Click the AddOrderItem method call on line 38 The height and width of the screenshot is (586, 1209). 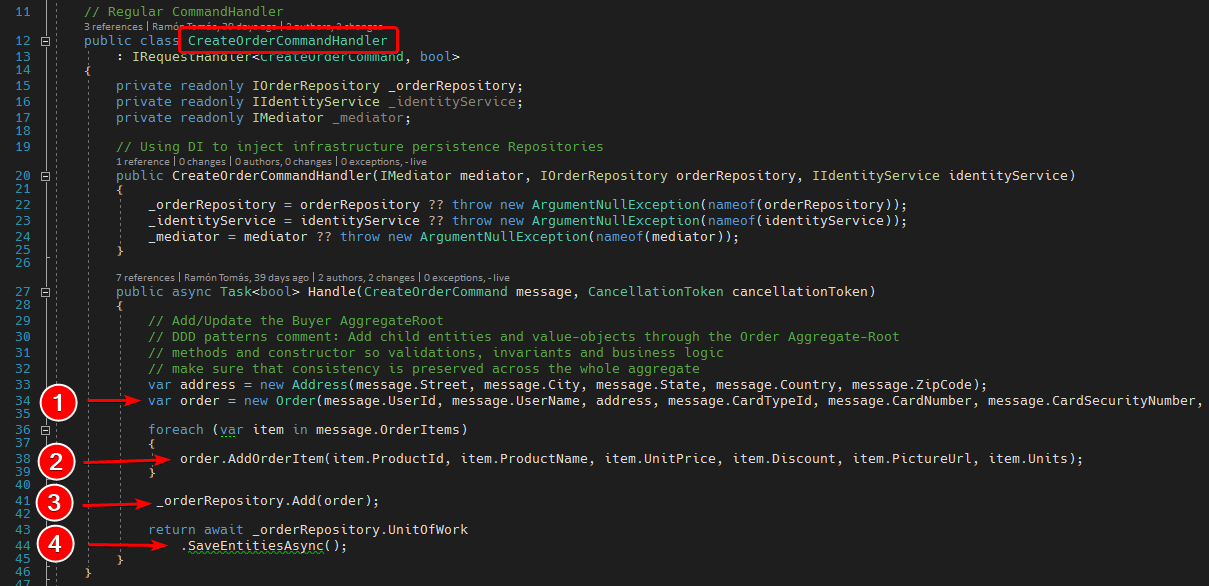(256, 458)
